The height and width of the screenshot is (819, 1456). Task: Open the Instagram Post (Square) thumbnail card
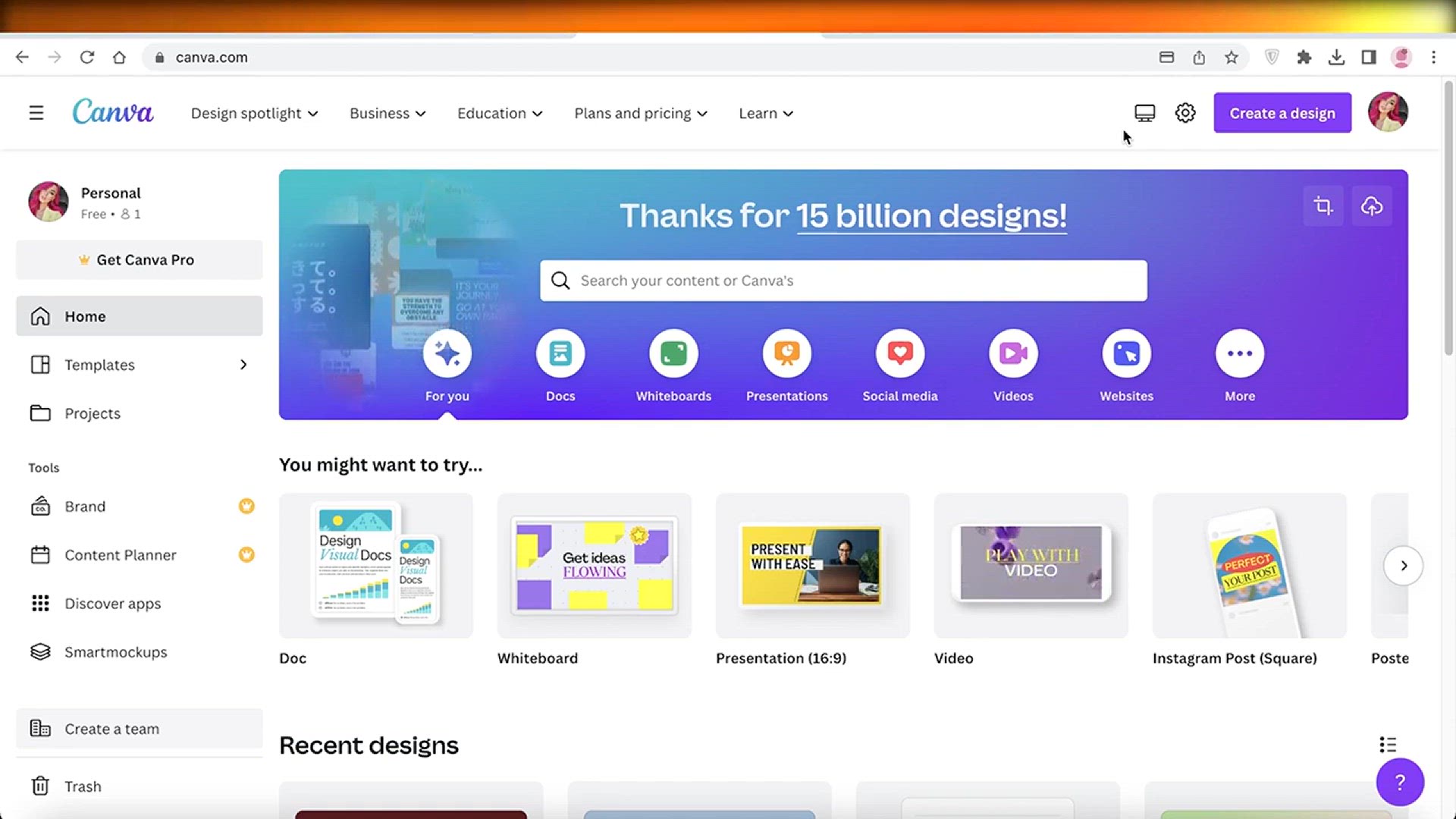click(1250, 566)
